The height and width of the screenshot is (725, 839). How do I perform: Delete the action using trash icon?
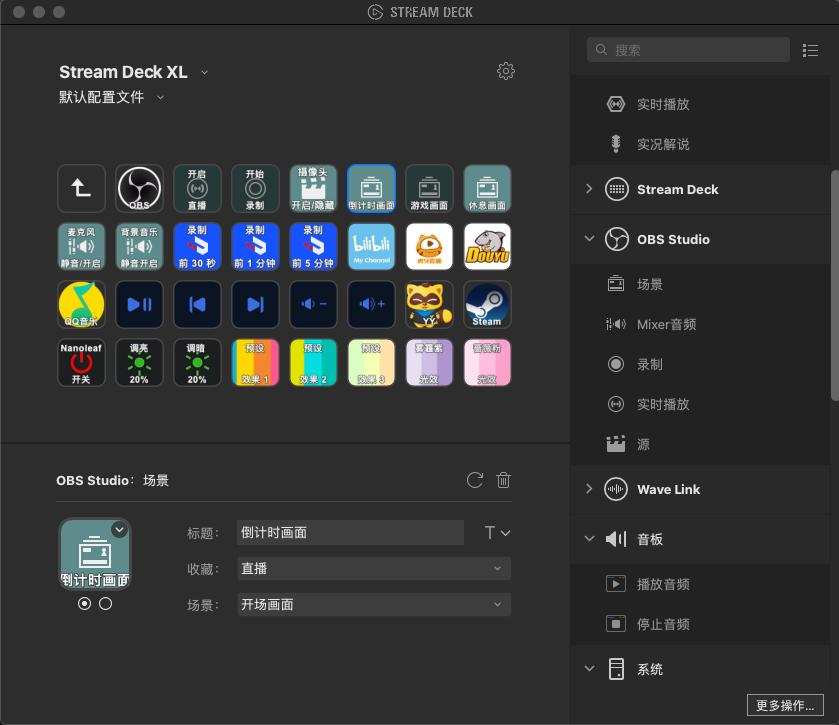click(x=504, y=480)
